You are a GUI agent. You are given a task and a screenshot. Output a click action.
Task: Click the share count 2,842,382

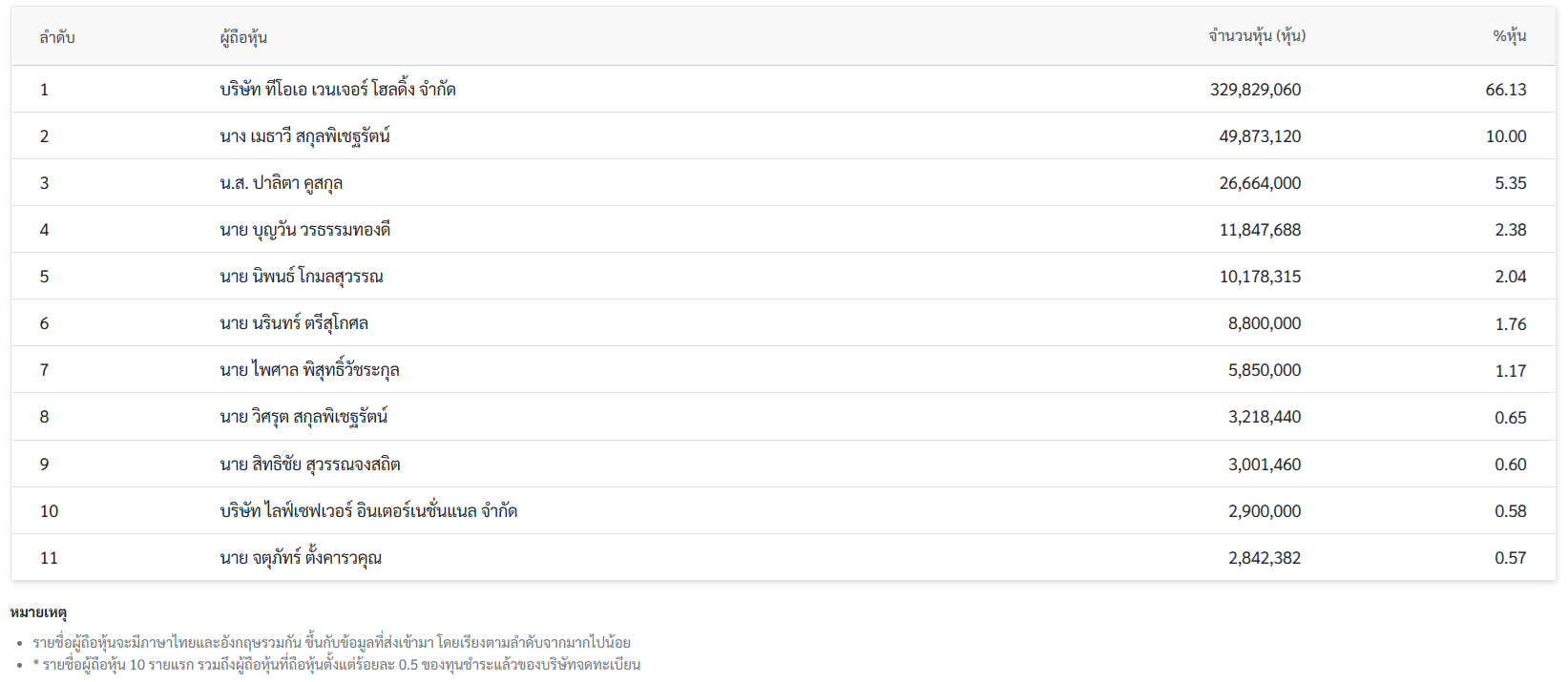[x=1264, y=558]
